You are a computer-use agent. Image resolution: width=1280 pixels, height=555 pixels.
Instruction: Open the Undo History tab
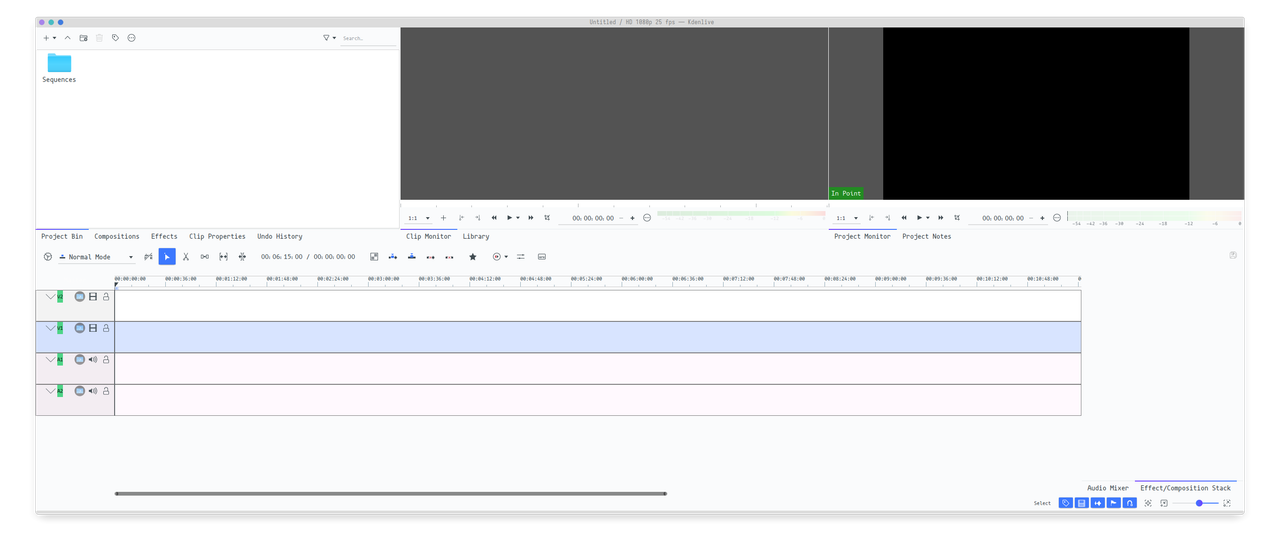[x=280, y=236]
